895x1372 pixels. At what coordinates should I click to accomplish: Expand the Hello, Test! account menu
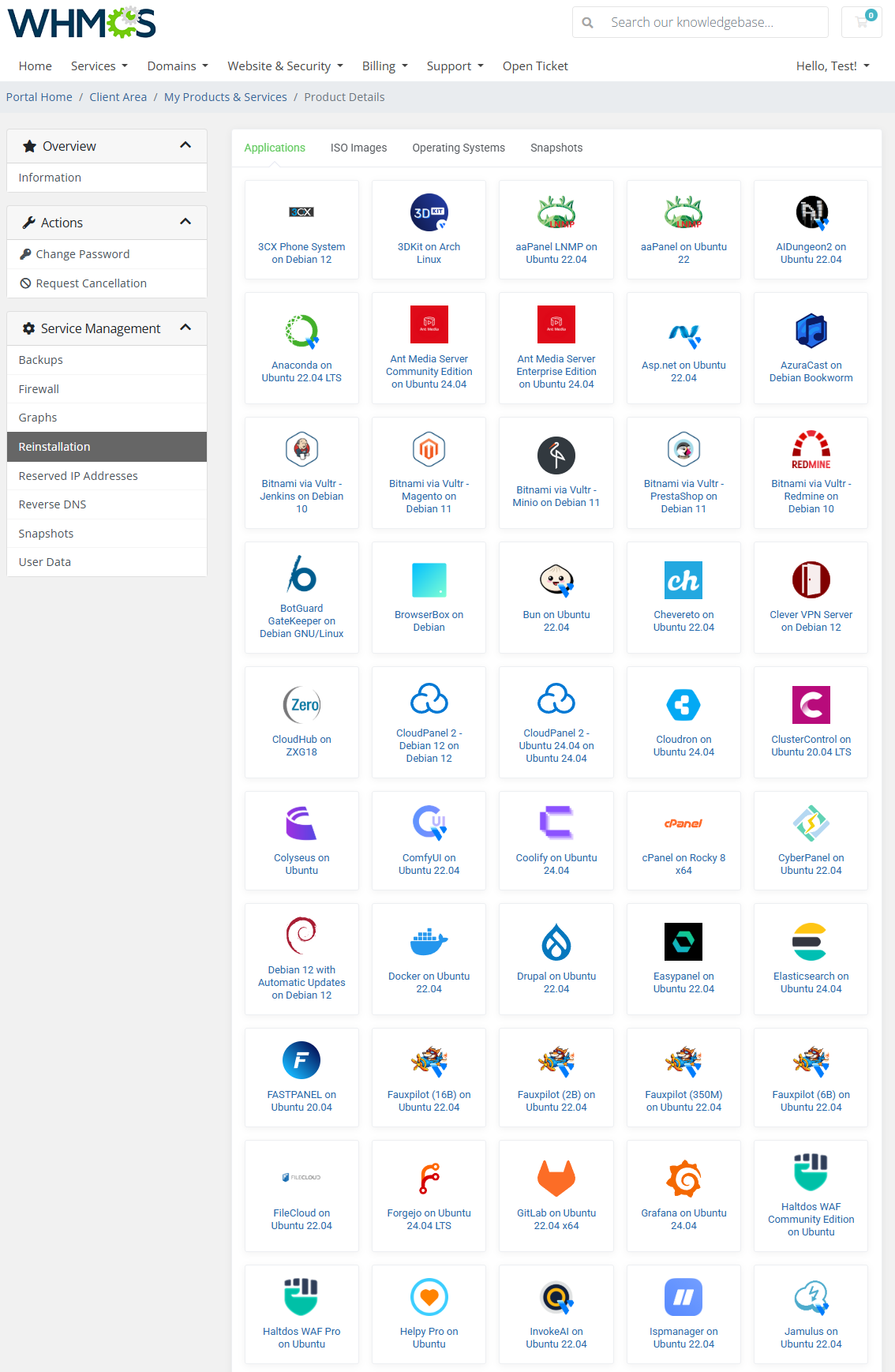pos(833,66)
